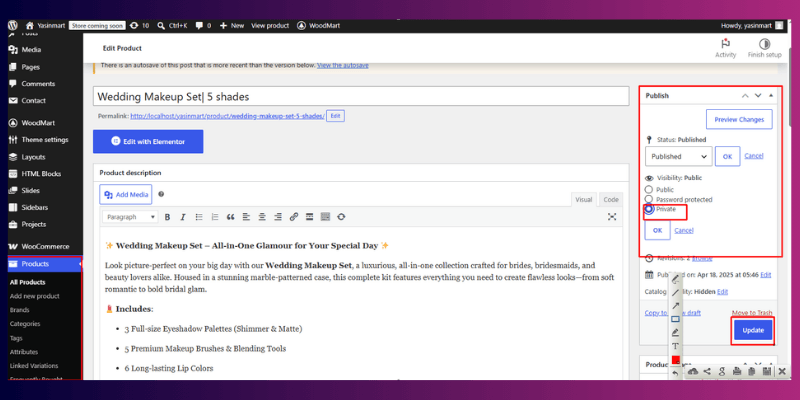Select the Private visibility option
This screenshot has width=800, height=400.
click(649, 209)
